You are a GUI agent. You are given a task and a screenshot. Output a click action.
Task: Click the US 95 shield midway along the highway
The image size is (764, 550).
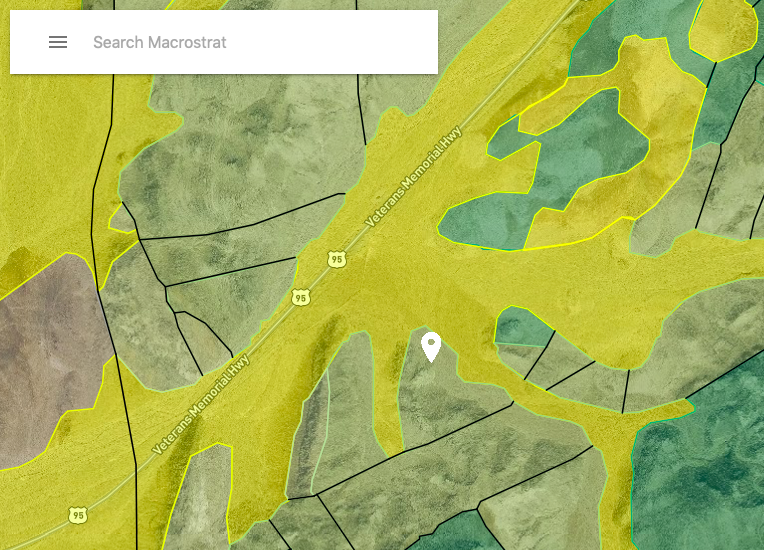(301, 297)
